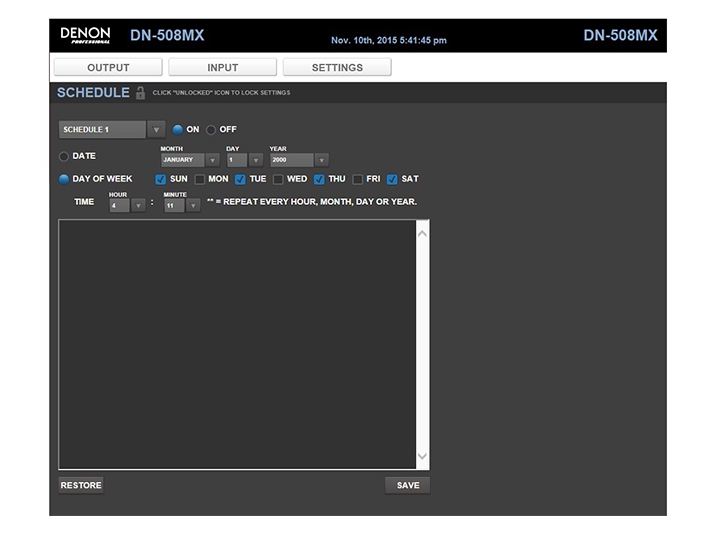Uncheck the SAT checkbox

click(x=392, y=179)
